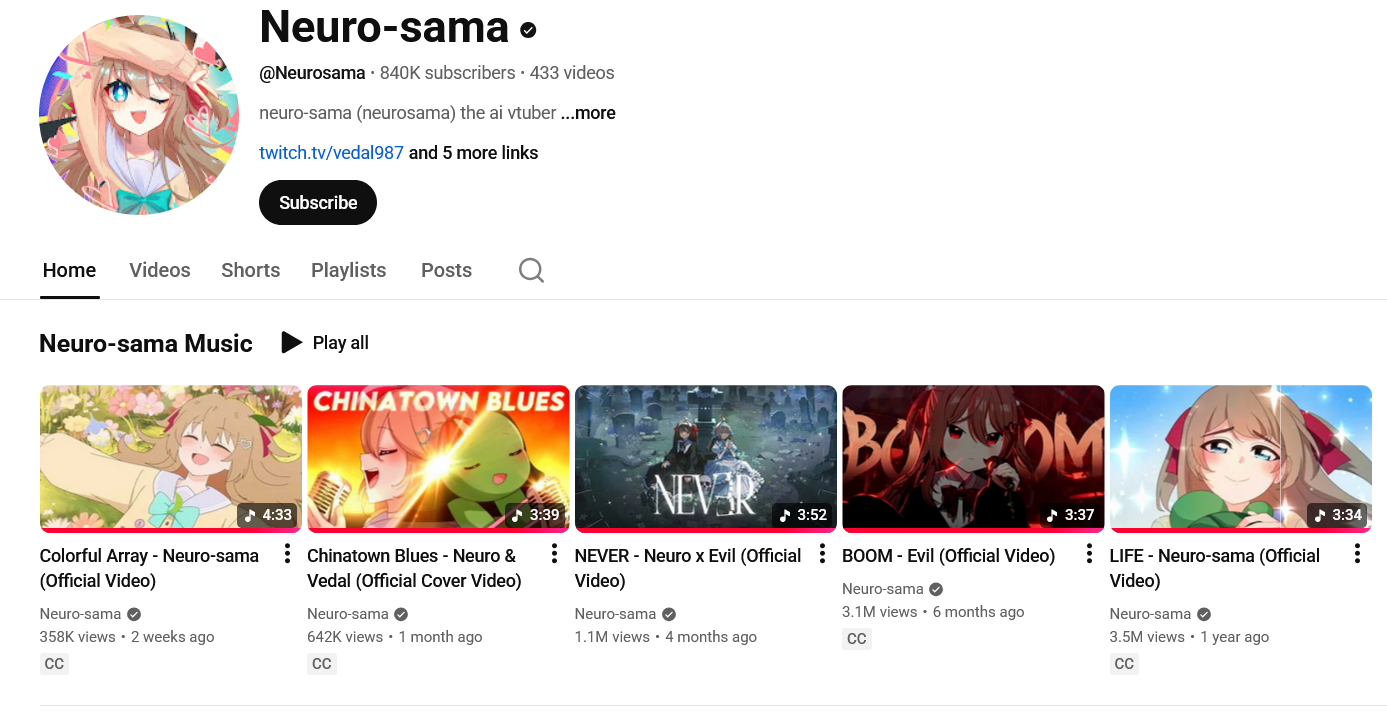1387x712 pixels.
Task: Open the Neuro-sama Music playlist title
Action: click(146, 343)
